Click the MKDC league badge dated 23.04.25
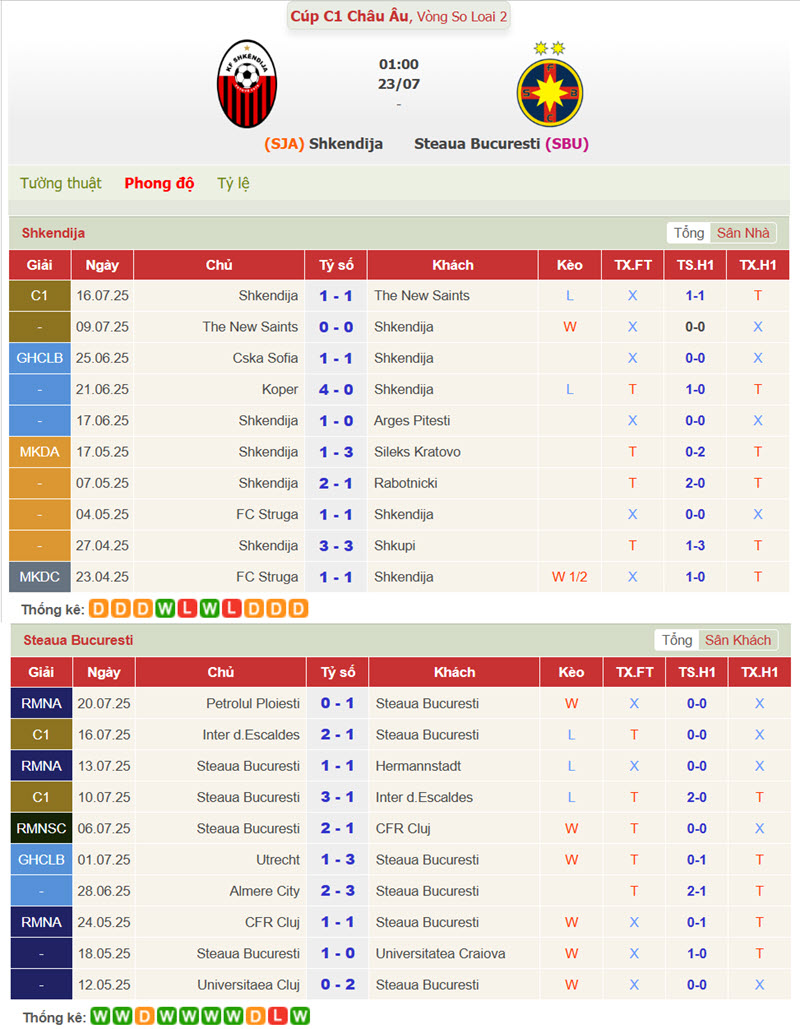 pos(39,577)
